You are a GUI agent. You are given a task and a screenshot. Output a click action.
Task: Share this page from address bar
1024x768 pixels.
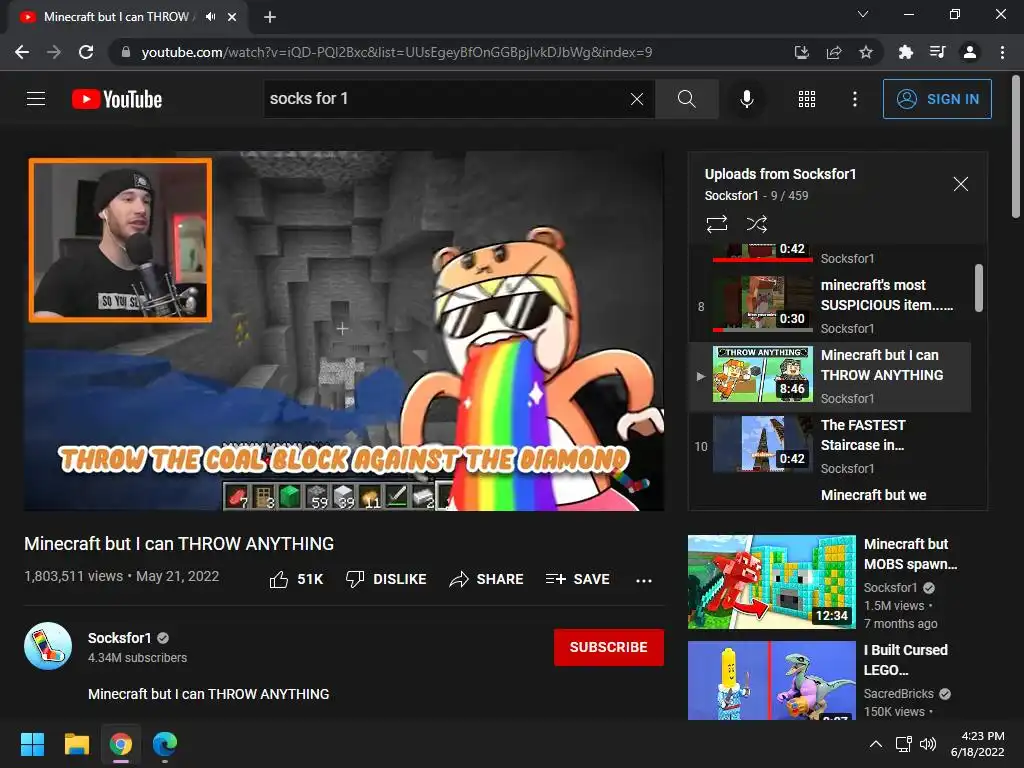click(834, 52)
